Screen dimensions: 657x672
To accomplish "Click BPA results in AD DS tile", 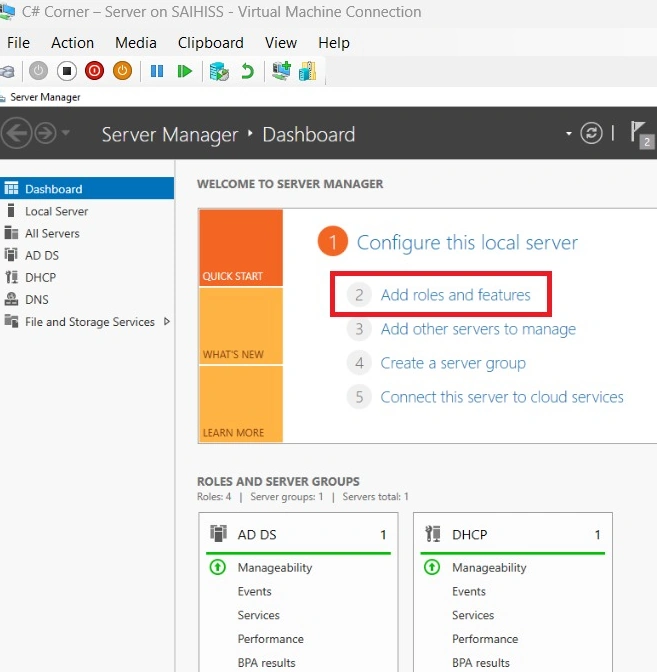I will pos(267,663).
